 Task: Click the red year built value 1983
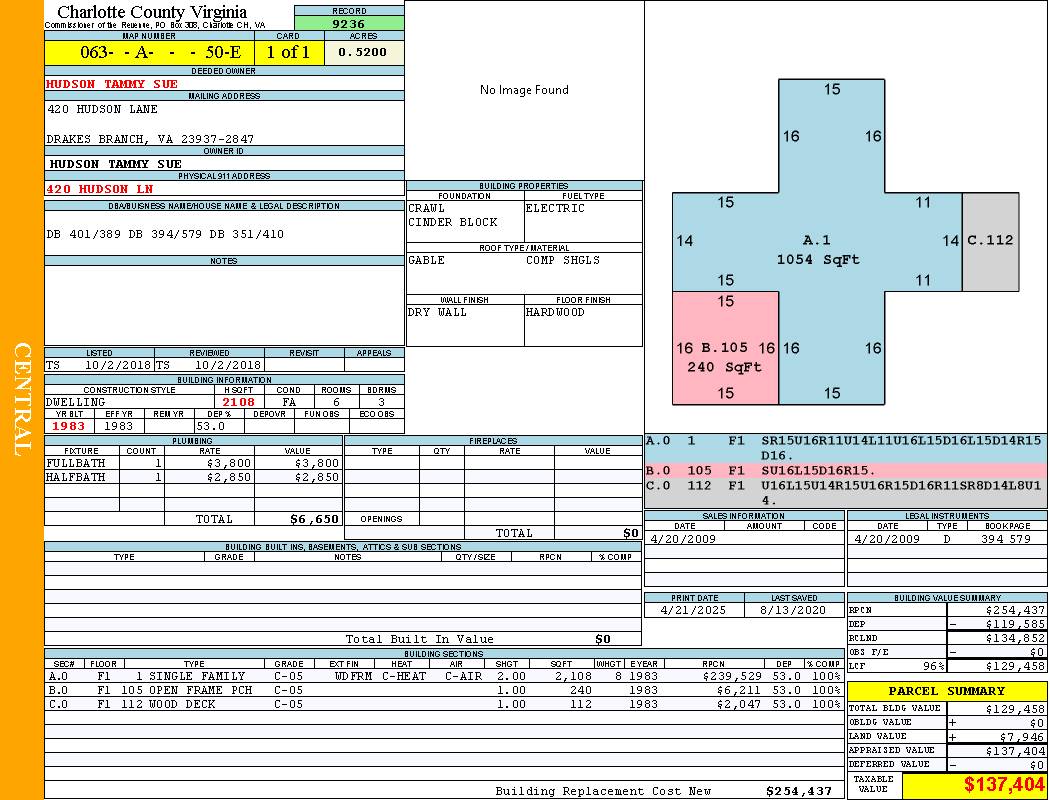68,426
